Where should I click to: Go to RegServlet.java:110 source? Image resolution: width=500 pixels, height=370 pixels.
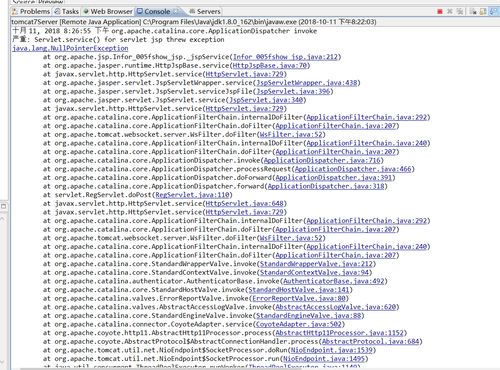(x=192, y=195)
